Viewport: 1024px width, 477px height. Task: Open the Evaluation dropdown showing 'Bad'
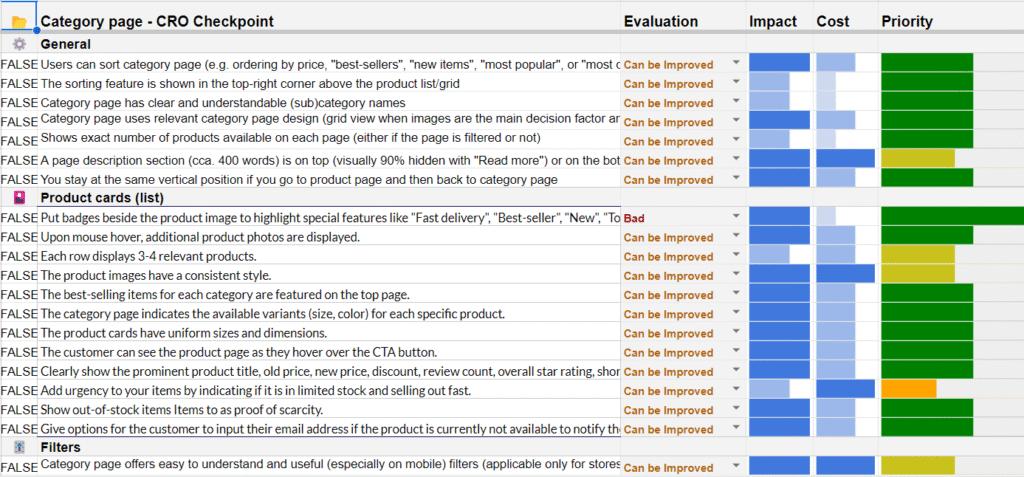pos(737,217)
